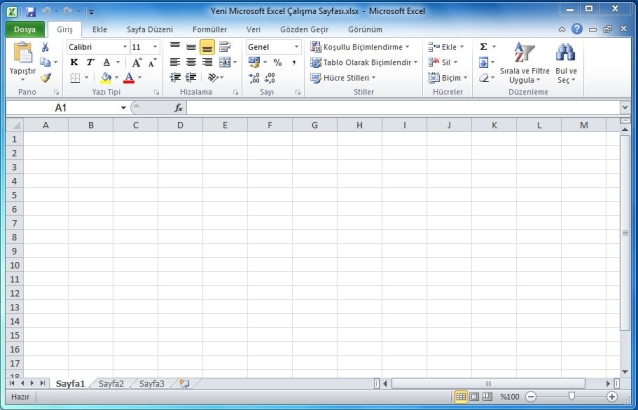Click the Dosya file button
This screenshot has width=638, height=410.
click(x=24, y=30)
